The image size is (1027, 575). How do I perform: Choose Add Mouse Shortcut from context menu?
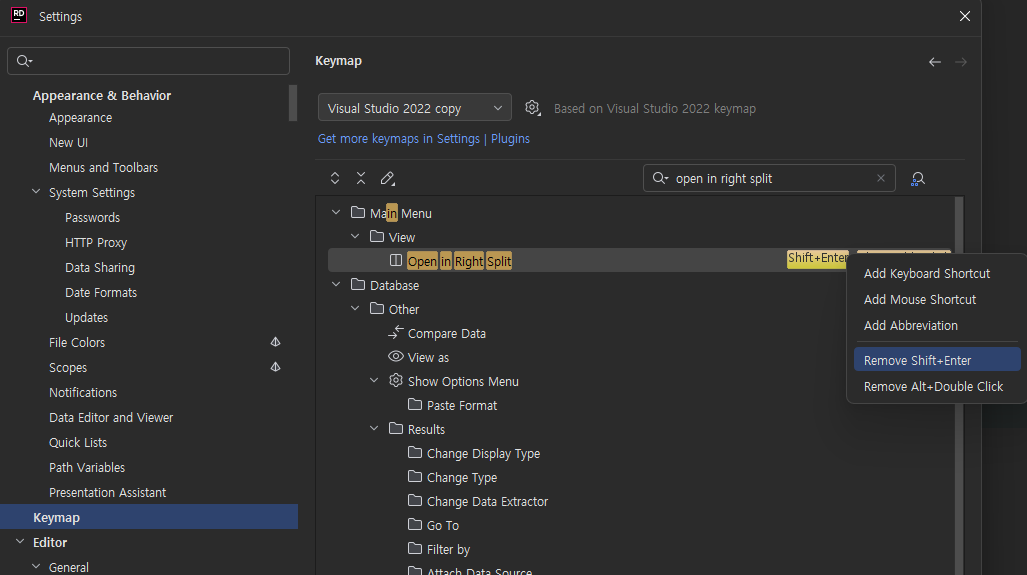937,299
